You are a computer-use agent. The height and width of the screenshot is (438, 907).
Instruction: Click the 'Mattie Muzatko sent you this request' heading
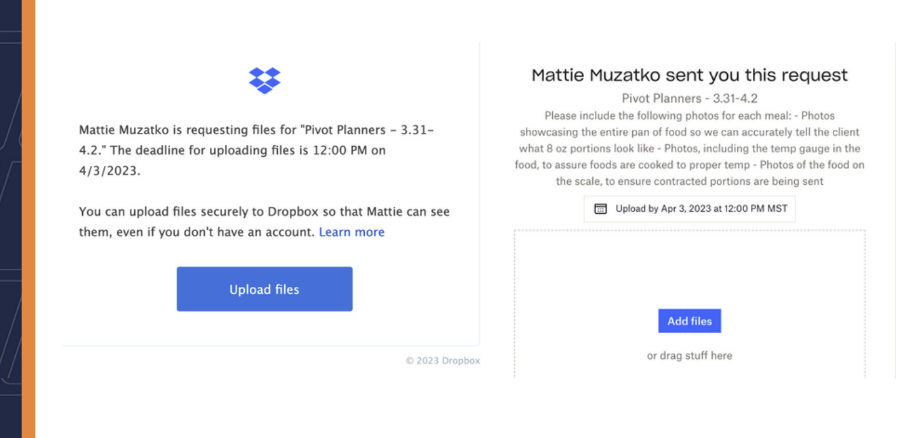[x=689, y=75]
